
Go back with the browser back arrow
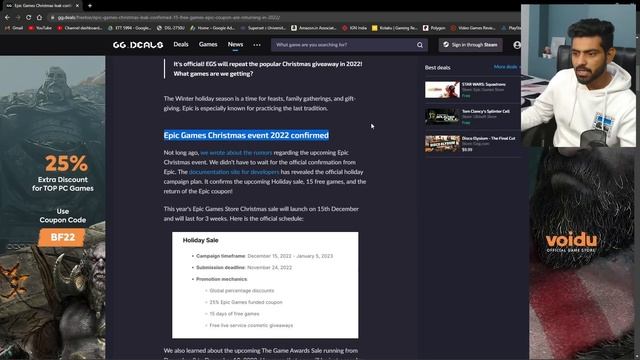click(7, 18)
